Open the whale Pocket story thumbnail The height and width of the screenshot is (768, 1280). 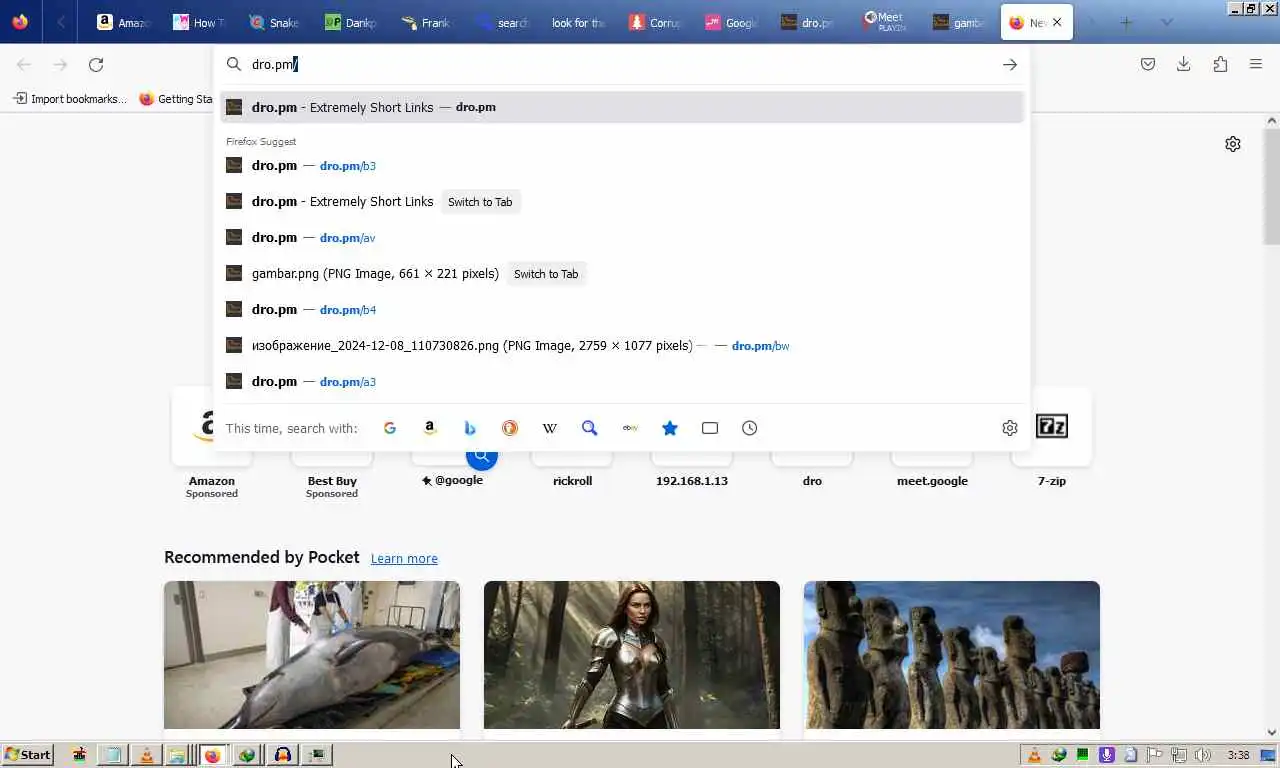tap(312, 655)
